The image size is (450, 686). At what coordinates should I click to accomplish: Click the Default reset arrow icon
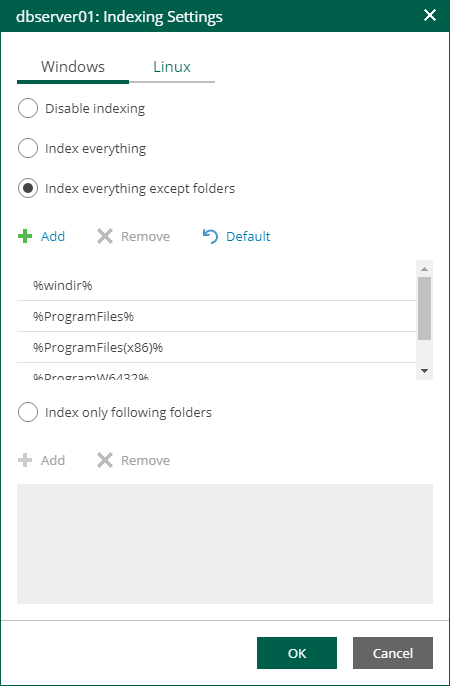coord(210,236)
